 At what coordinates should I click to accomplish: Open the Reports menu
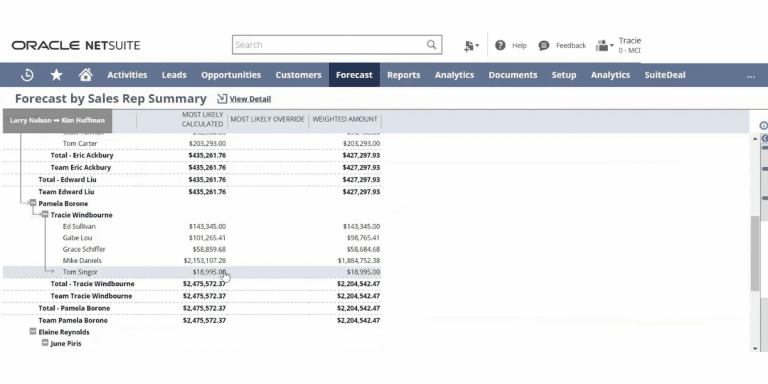404,75
